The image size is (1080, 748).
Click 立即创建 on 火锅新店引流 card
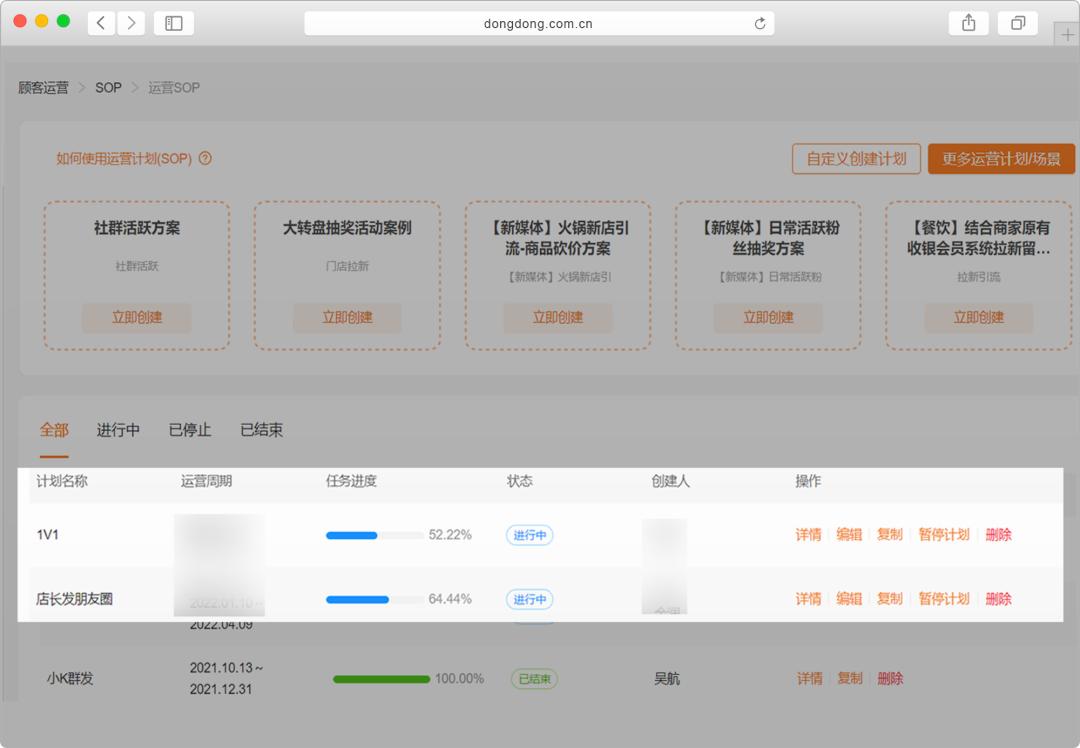coord(558,318)
